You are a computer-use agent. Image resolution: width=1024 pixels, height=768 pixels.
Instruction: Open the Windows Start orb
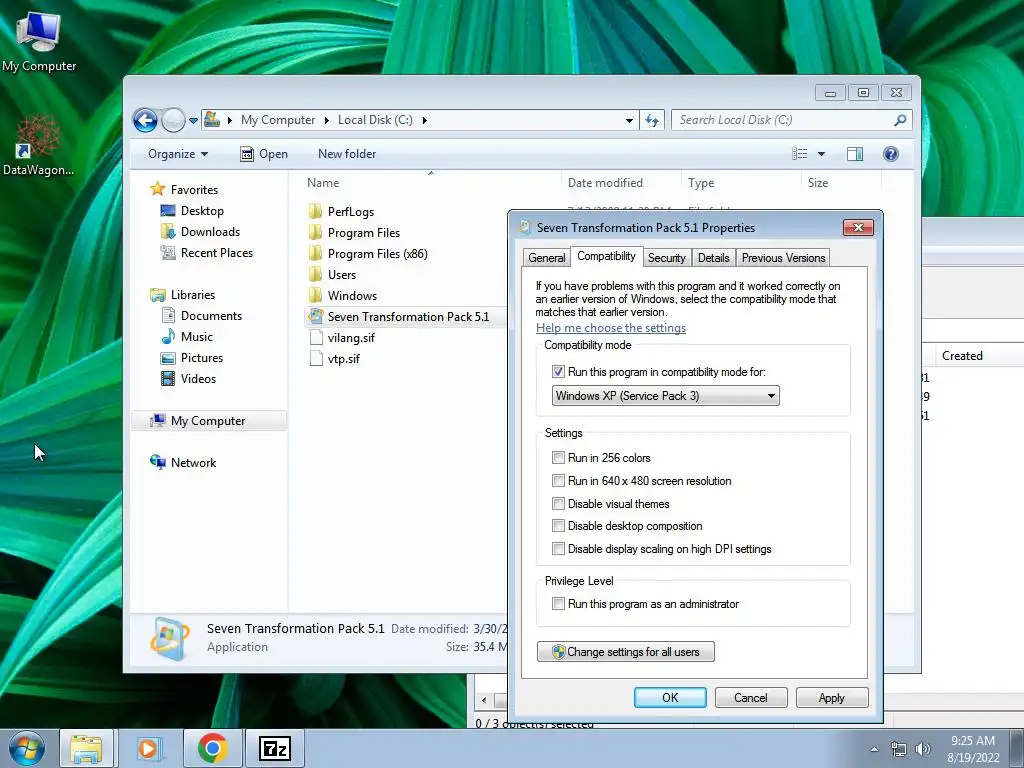click(27, 748)
